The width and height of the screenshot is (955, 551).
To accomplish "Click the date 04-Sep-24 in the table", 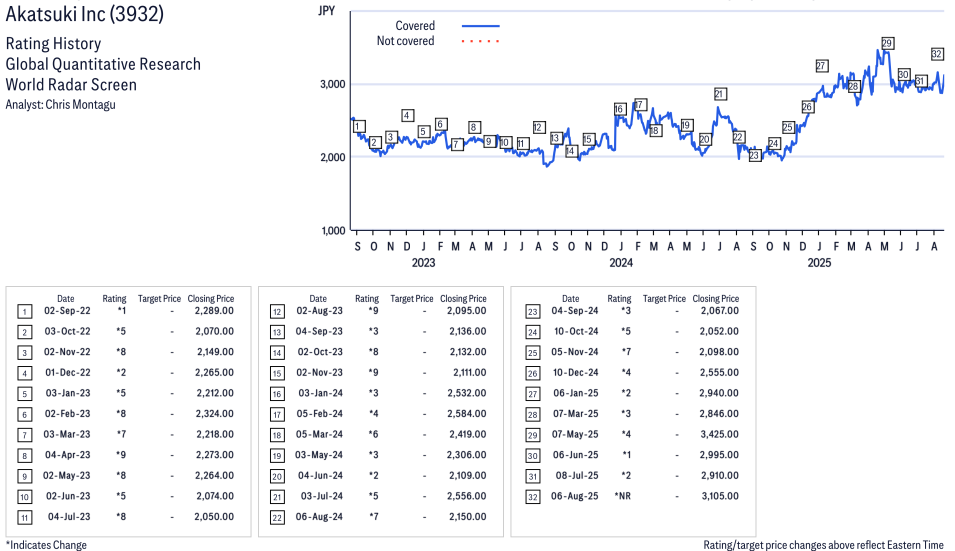I will (x=574, y=311).
